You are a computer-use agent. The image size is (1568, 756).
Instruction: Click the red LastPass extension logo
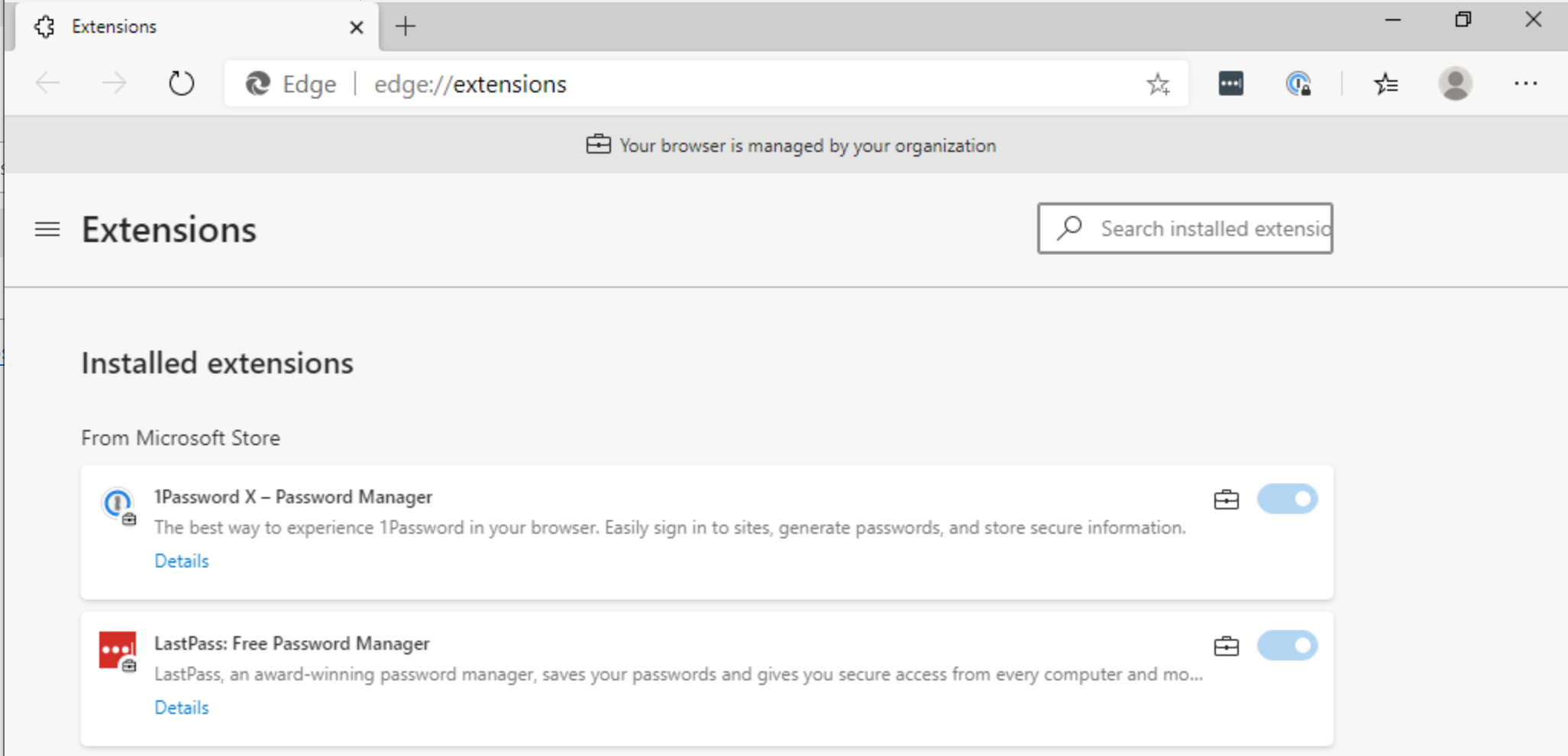point(118,650)
